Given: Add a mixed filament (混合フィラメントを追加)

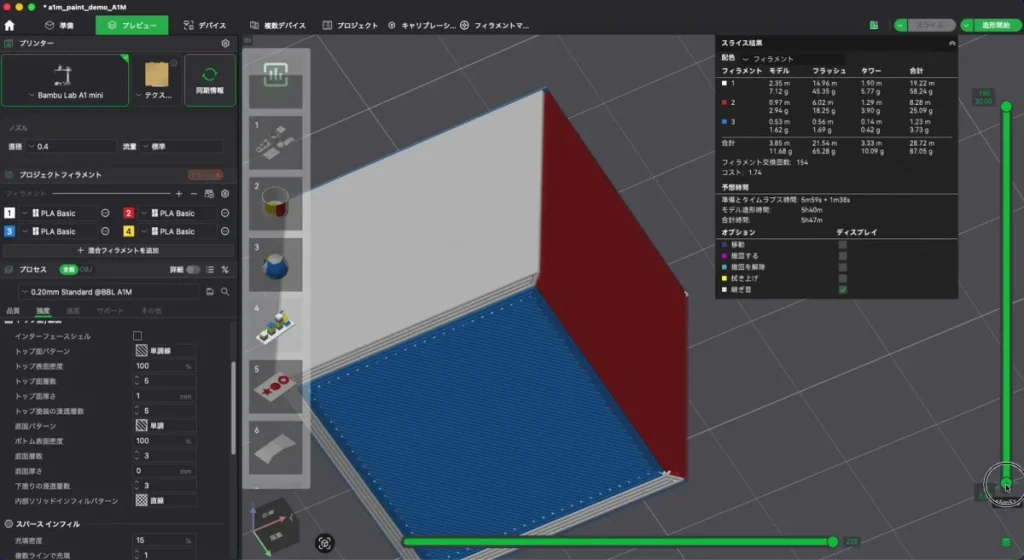Looking at the screenshot, I should [118, 250].
